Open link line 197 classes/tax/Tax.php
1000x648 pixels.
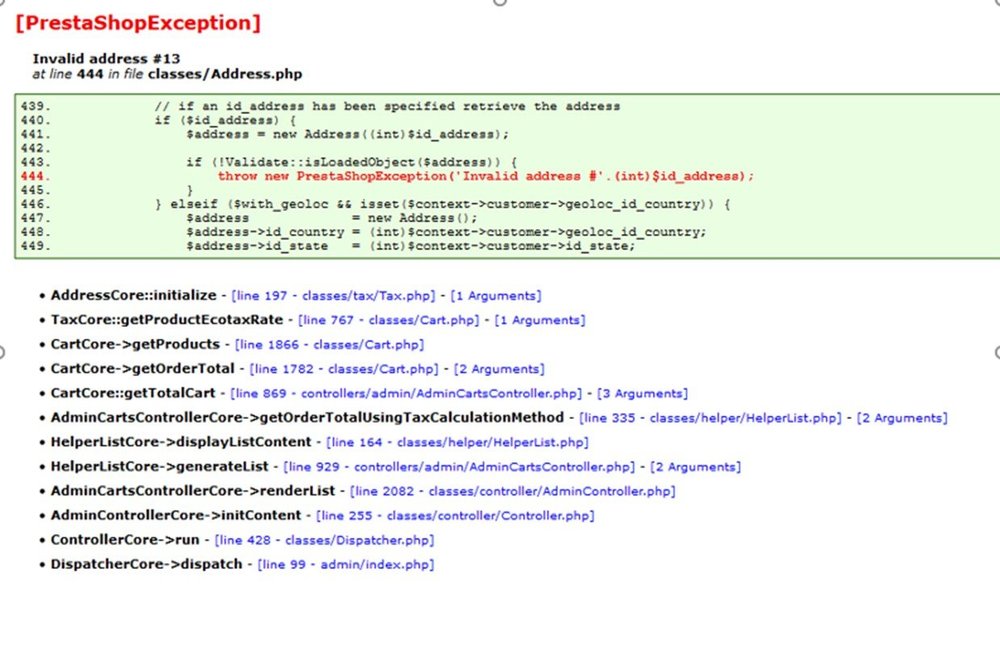[333, 296]
